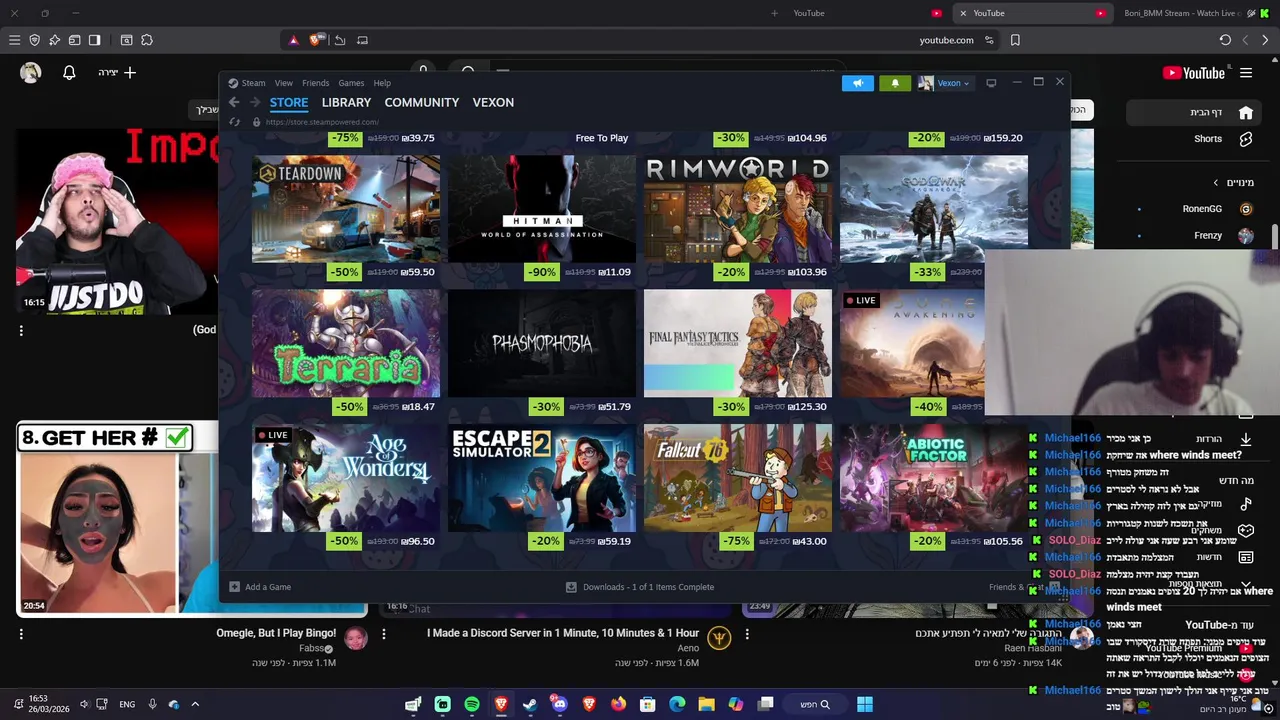Click the Fallout 76 price ₪43.00
1280x720 pixels.
[809, 541]
